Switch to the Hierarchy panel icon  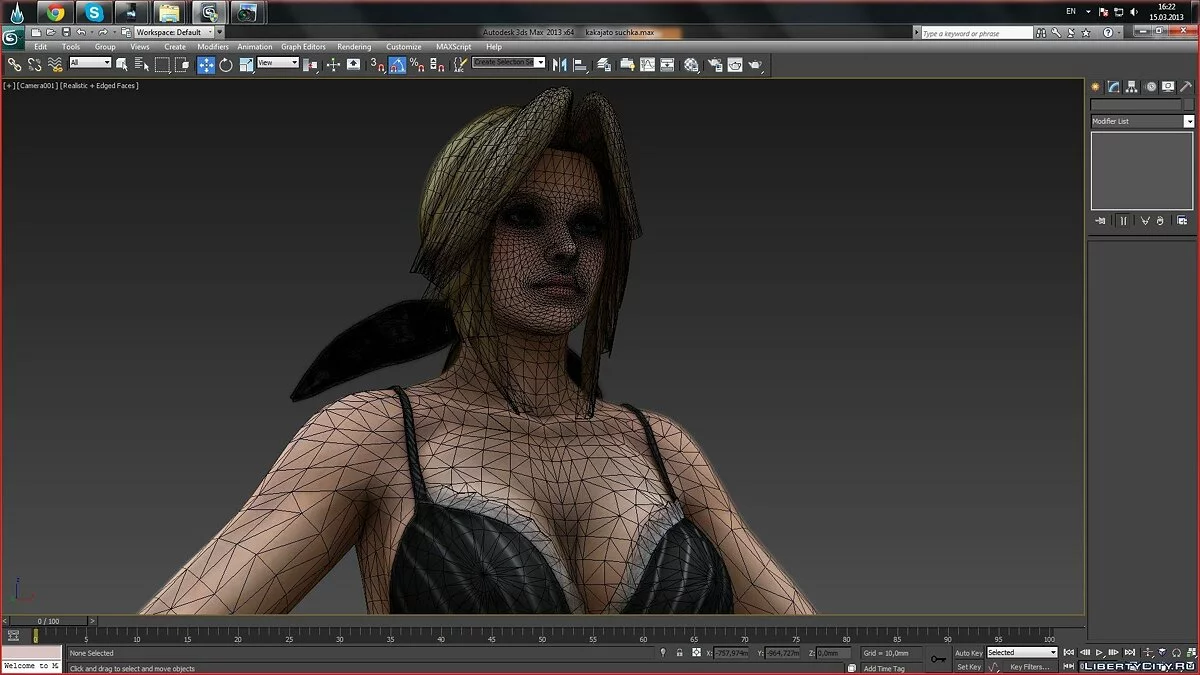(1132, 87)
